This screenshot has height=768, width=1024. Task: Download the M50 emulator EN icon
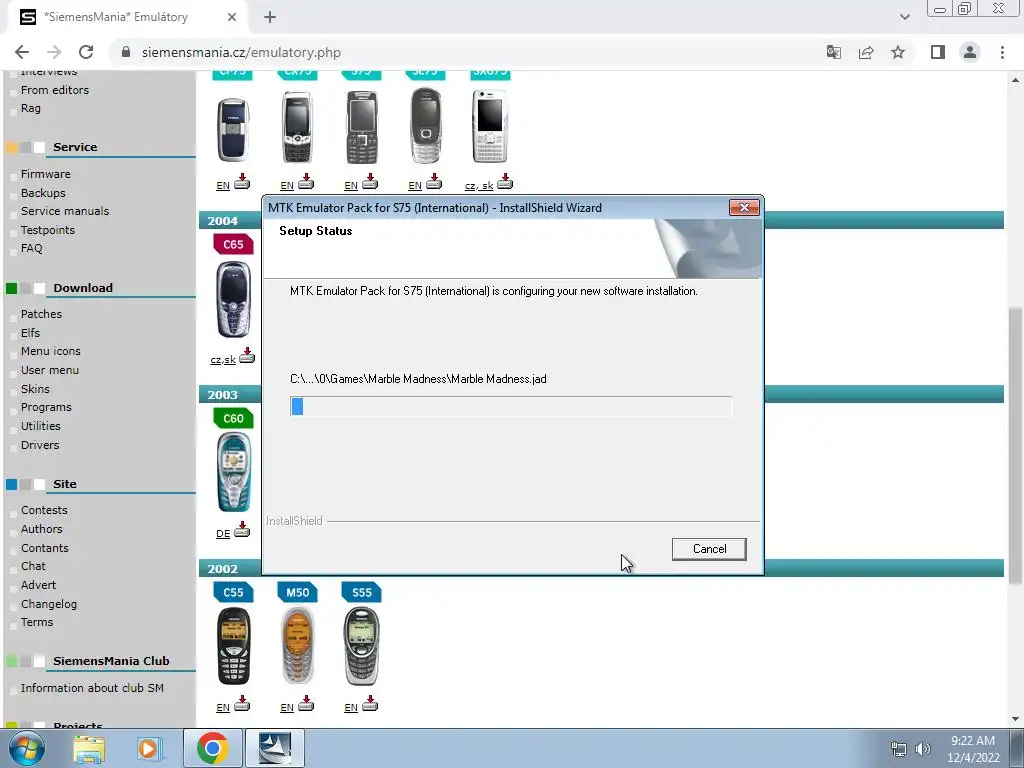[306, 703]
